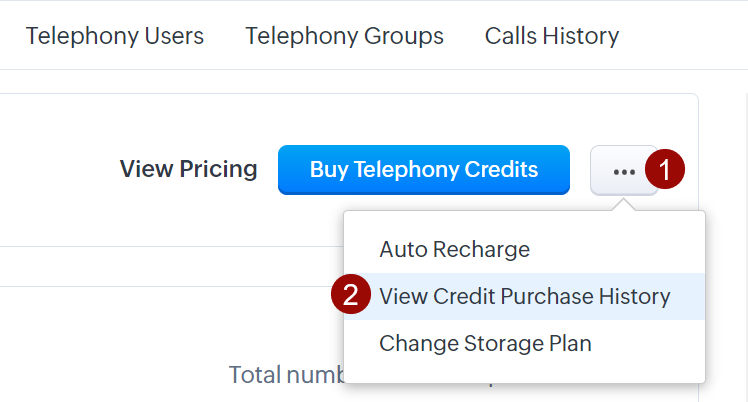748x402 pixels.
Task: Select Change Storage Plan menu option
Action: (x=485, y=344)
